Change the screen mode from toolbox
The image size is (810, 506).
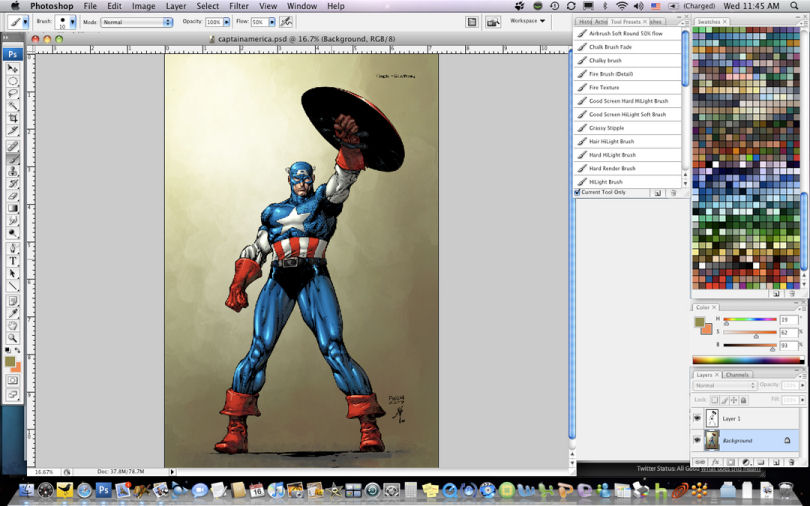tap(13, 395)
